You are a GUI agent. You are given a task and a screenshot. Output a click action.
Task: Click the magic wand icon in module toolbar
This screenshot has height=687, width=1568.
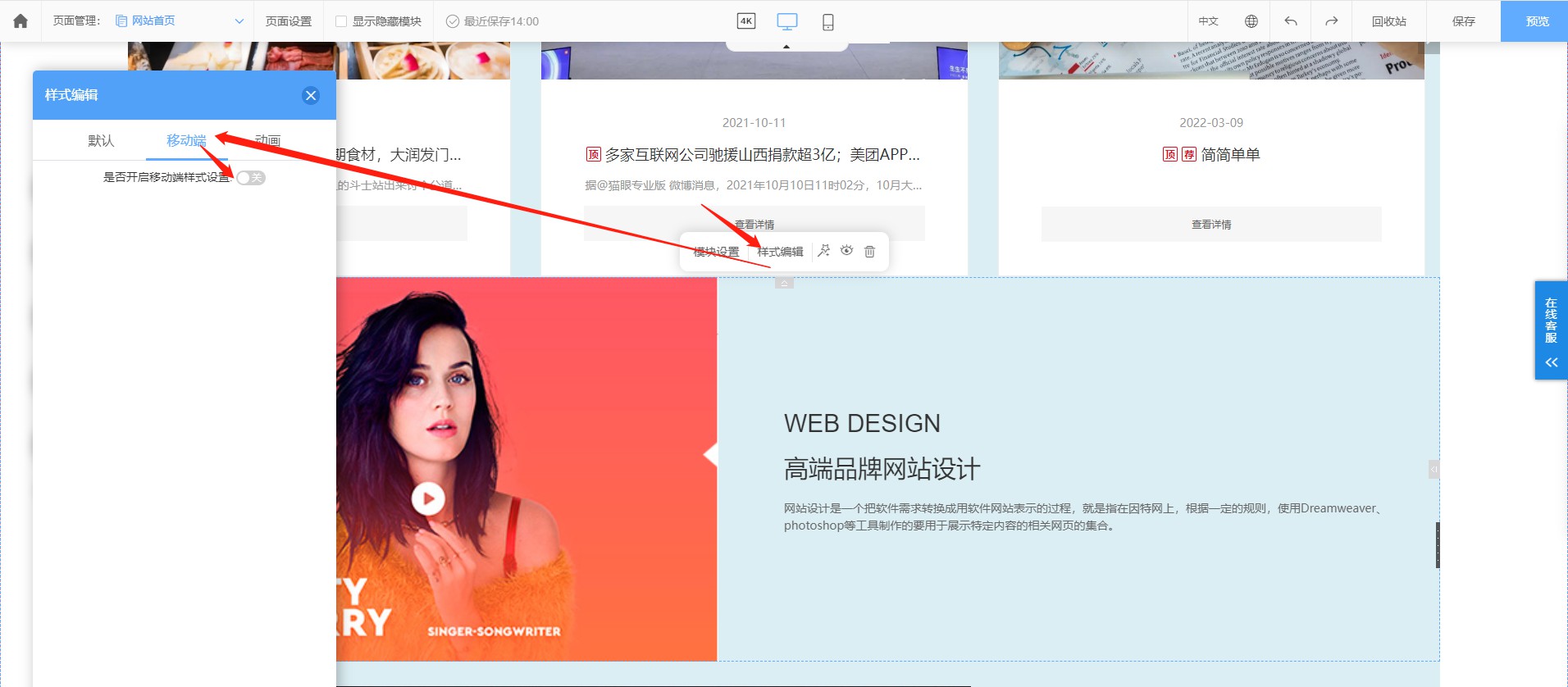coord(823,251)
